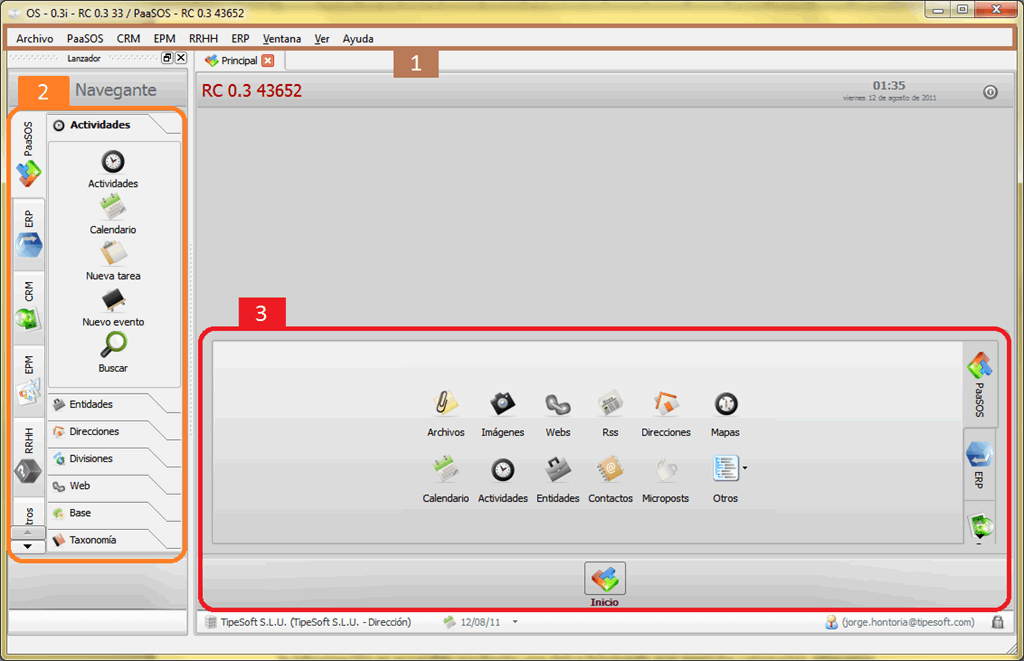This screenshot has height=661, width=1024.
Task: Open the date 12/08/11 dropdown arrow
Action: pyautogui.click(x=515, y=622)
